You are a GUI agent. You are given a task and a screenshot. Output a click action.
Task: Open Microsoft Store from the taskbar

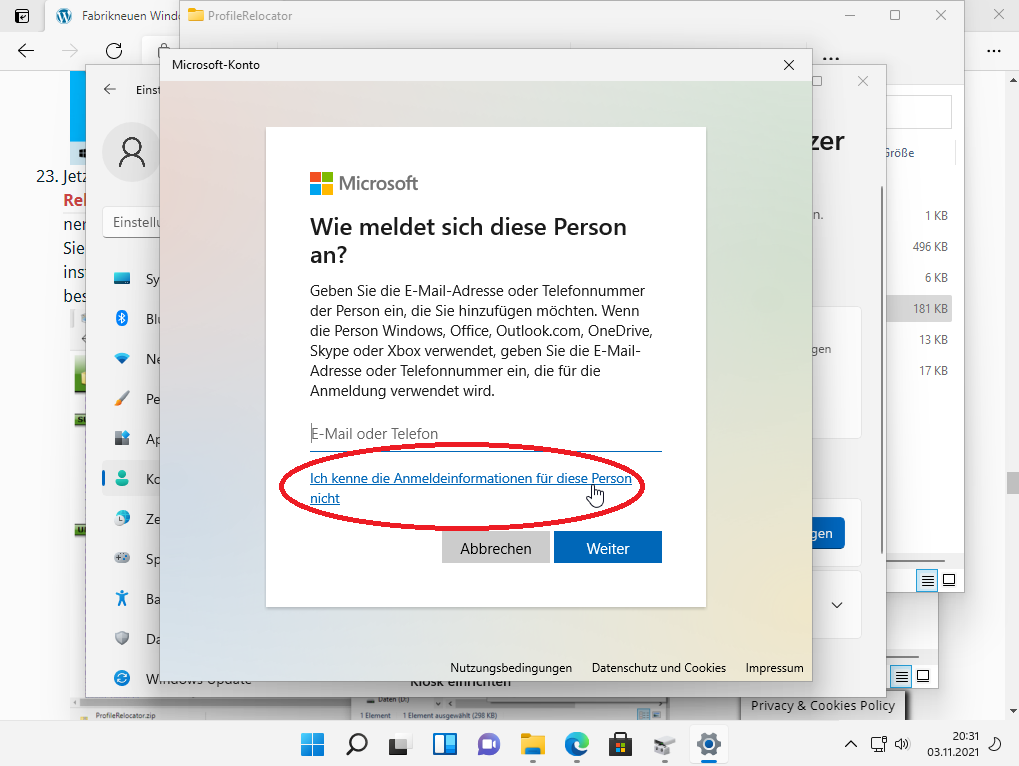(621, 745)
